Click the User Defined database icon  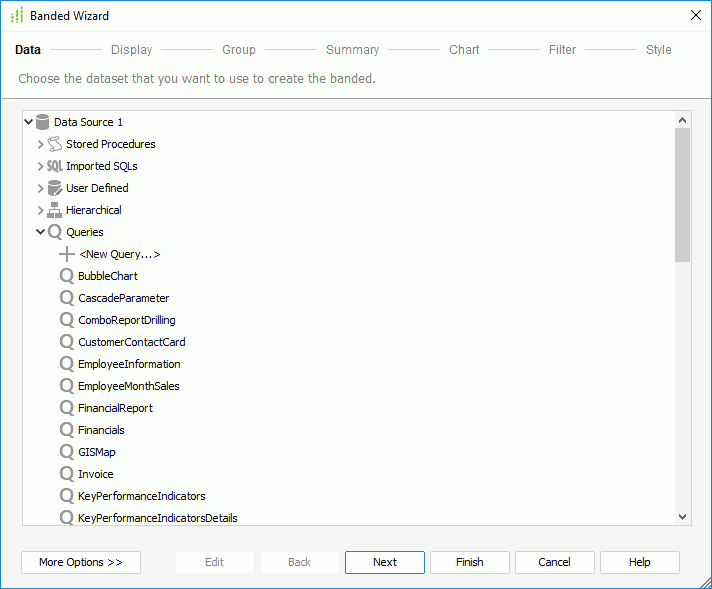[x=54, y=188]
